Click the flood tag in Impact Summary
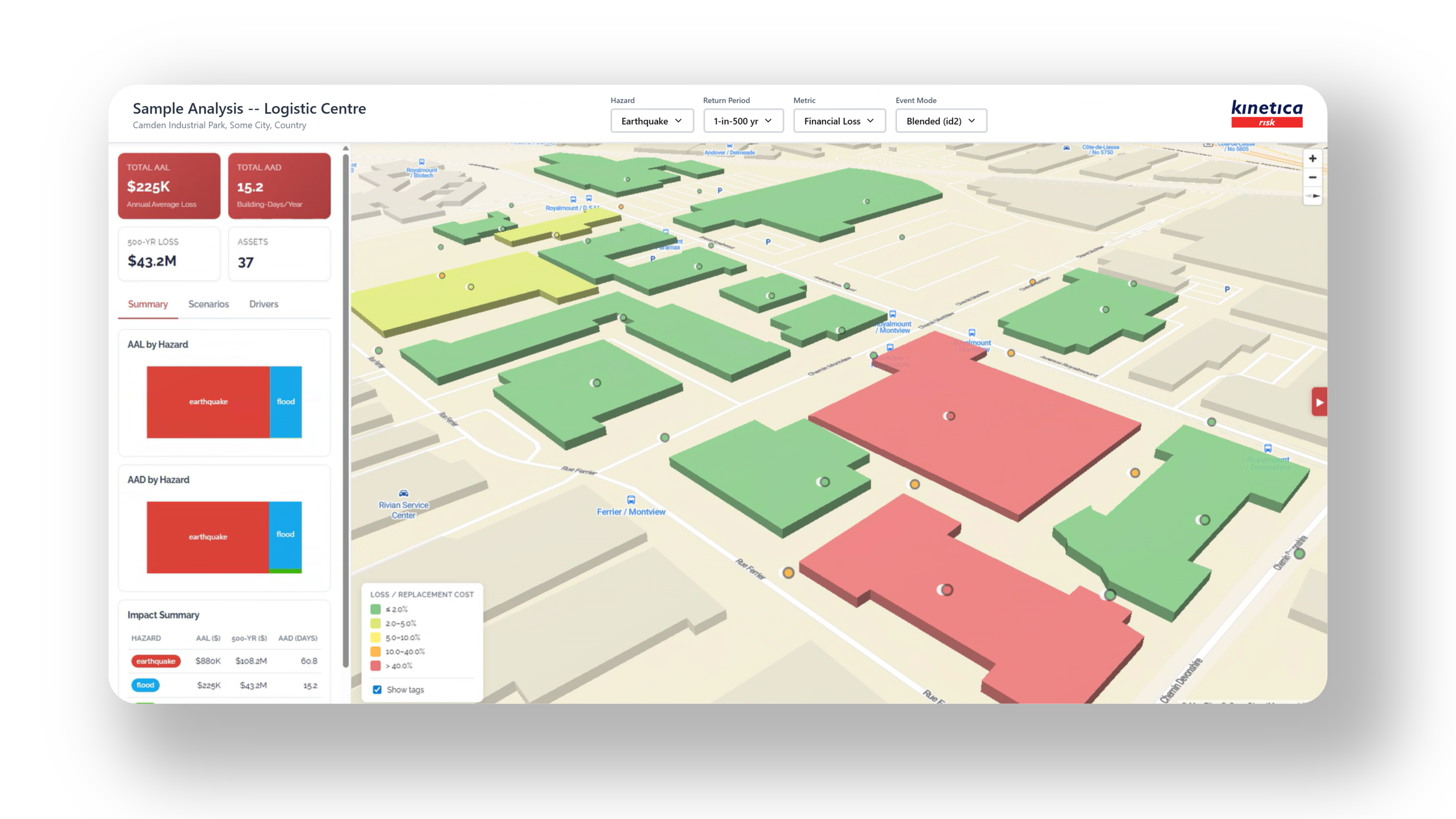This screenshot has width=1456, height=819. (x=145, y=685)
